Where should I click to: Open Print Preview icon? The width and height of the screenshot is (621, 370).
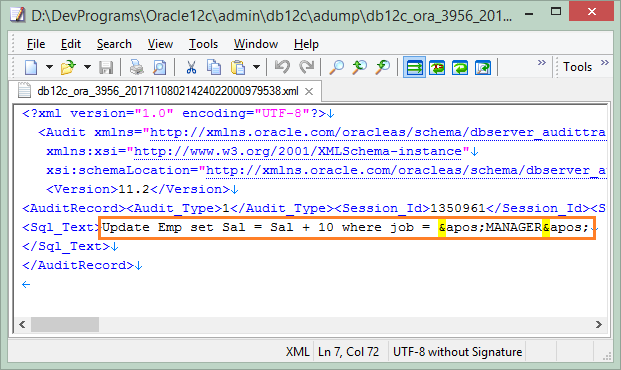159,67
